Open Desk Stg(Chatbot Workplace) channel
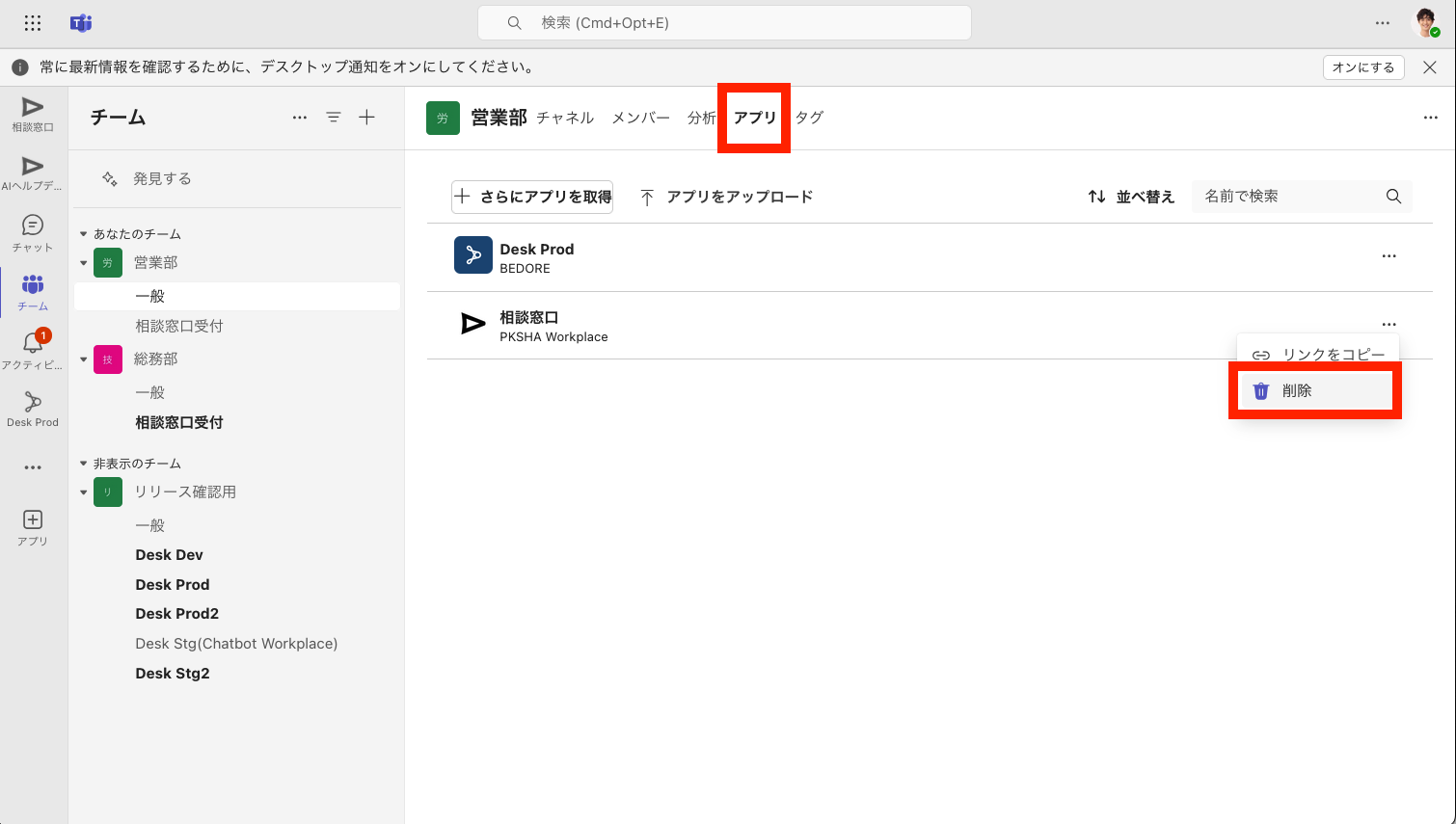This screenshot has width=1456, height=824. point(237,644)
